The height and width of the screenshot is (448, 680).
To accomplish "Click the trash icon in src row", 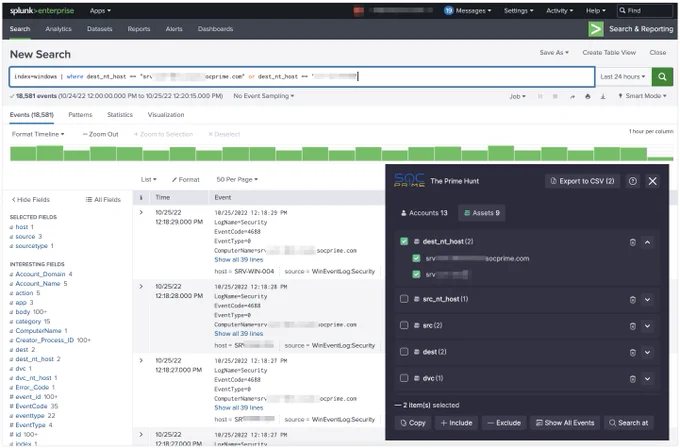I will 633,326.
